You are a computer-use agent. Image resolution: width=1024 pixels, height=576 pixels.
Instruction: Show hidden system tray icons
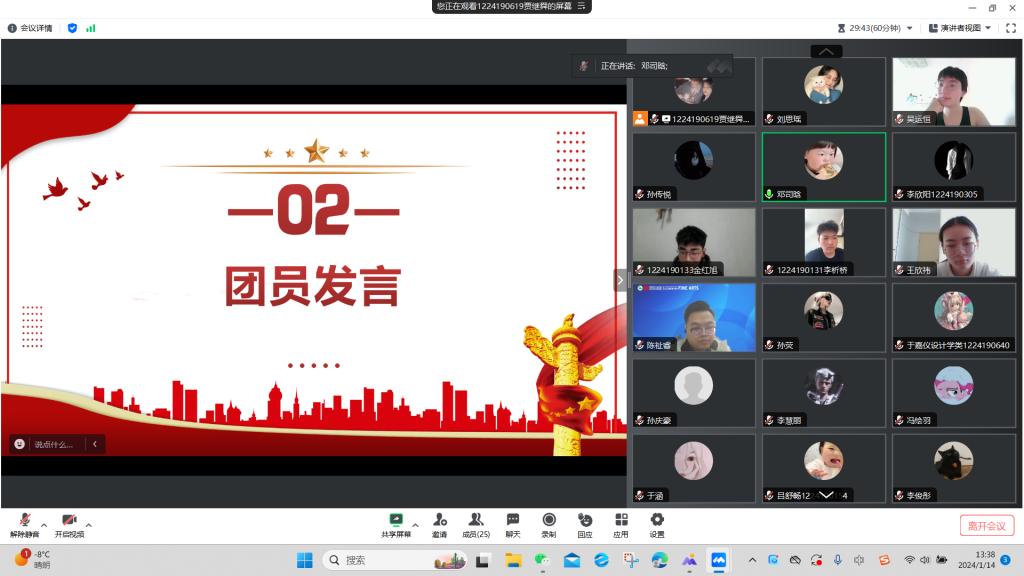pos(752,560)
